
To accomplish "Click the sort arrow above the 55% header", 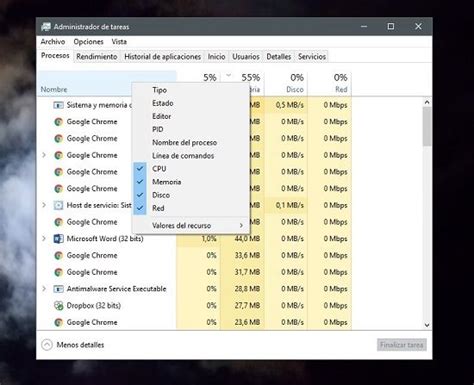I will 229,75.
